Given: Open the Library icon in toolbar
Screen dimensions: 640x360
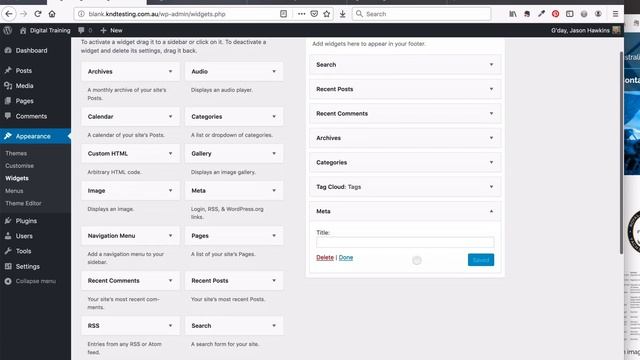Looking at the screenshot, I should [513, 14].
